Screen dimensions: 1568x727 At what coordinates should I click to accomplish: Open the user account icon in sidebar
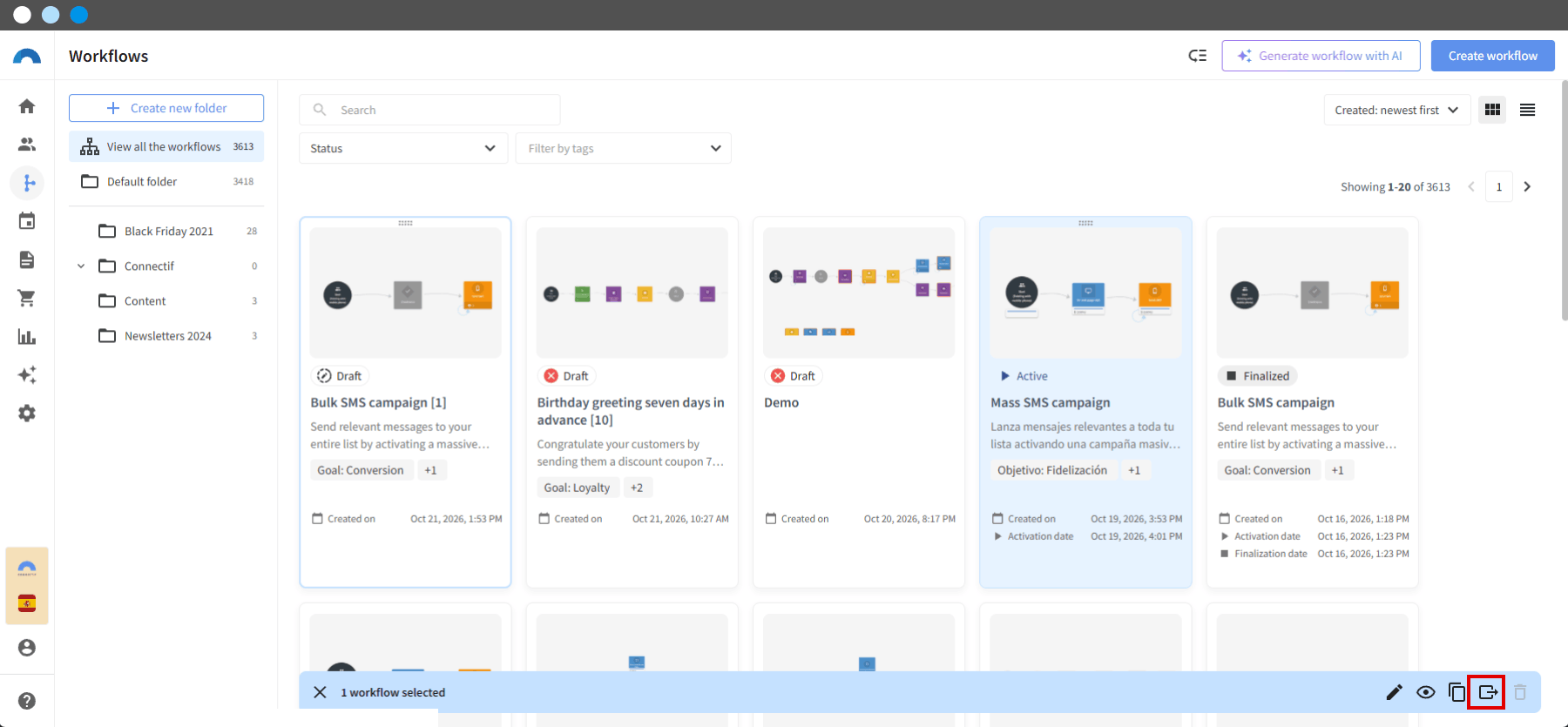(27, 648)
